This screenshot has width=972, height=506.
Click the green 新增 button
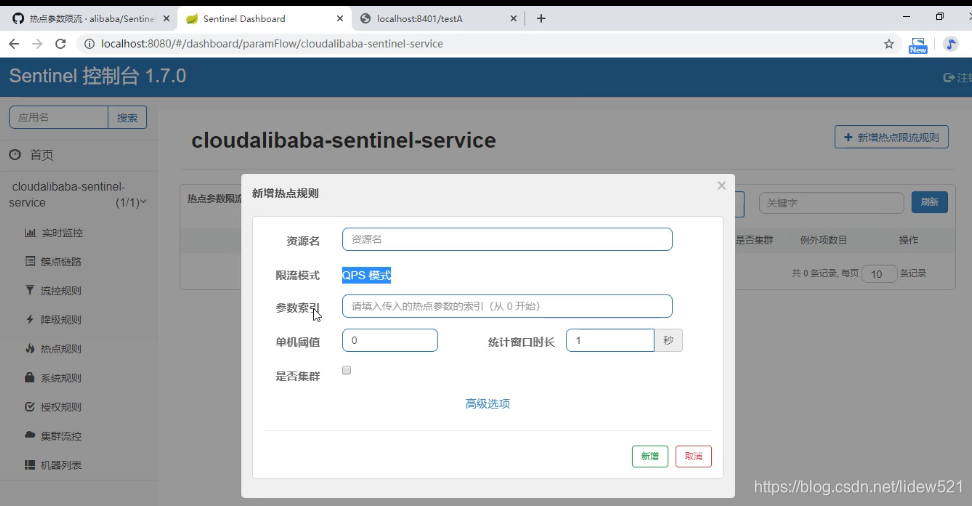click(650, 456)
